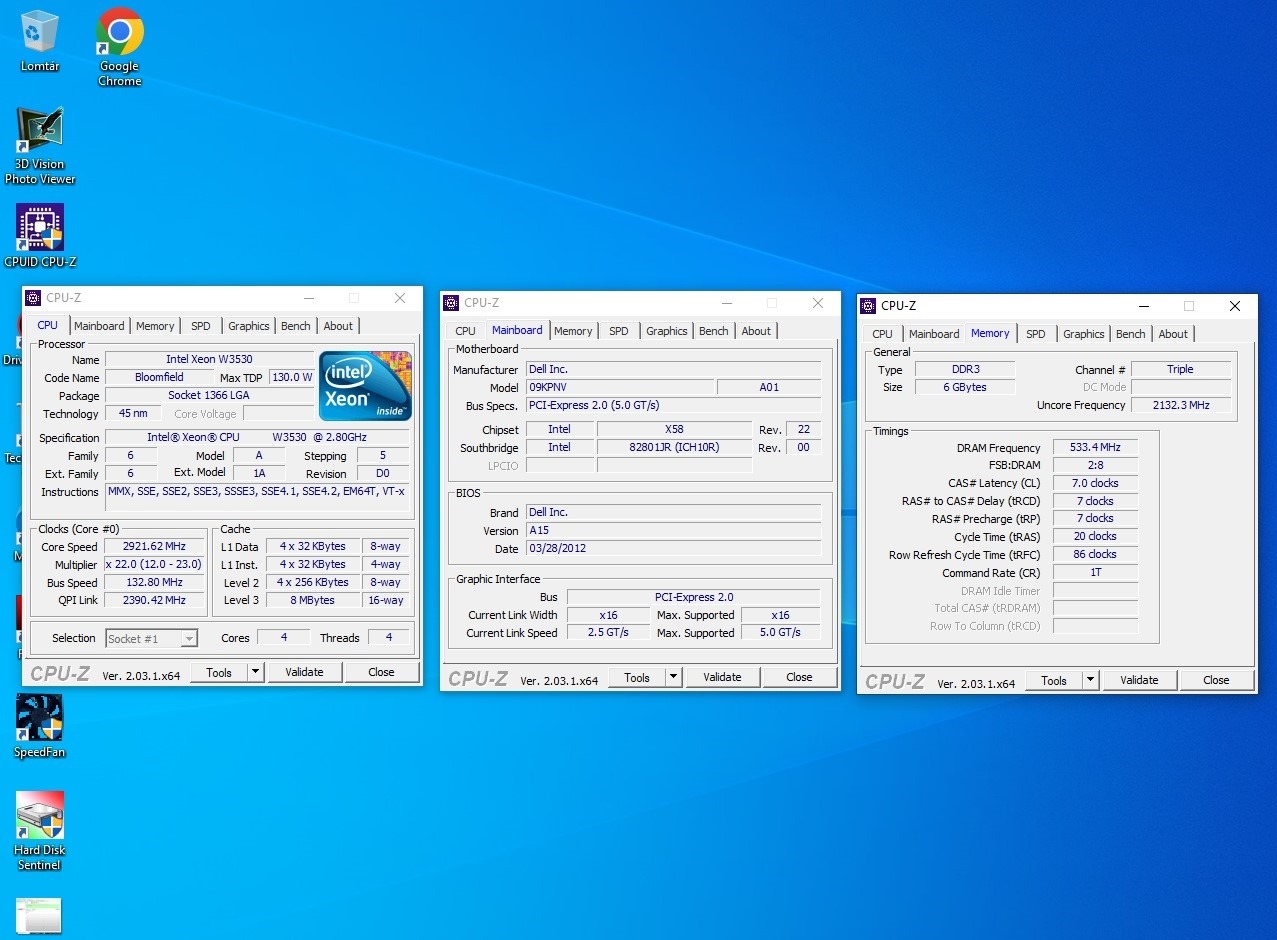
Task: Click Channel # value Triple
Action: (1181, 370)
